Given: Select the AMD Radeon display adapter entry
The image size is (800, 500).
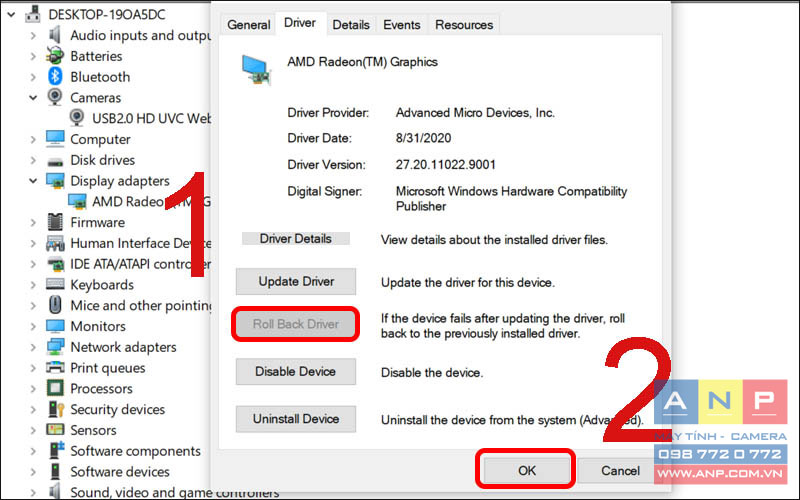Looking at the screenshot, I should point(139,202).
